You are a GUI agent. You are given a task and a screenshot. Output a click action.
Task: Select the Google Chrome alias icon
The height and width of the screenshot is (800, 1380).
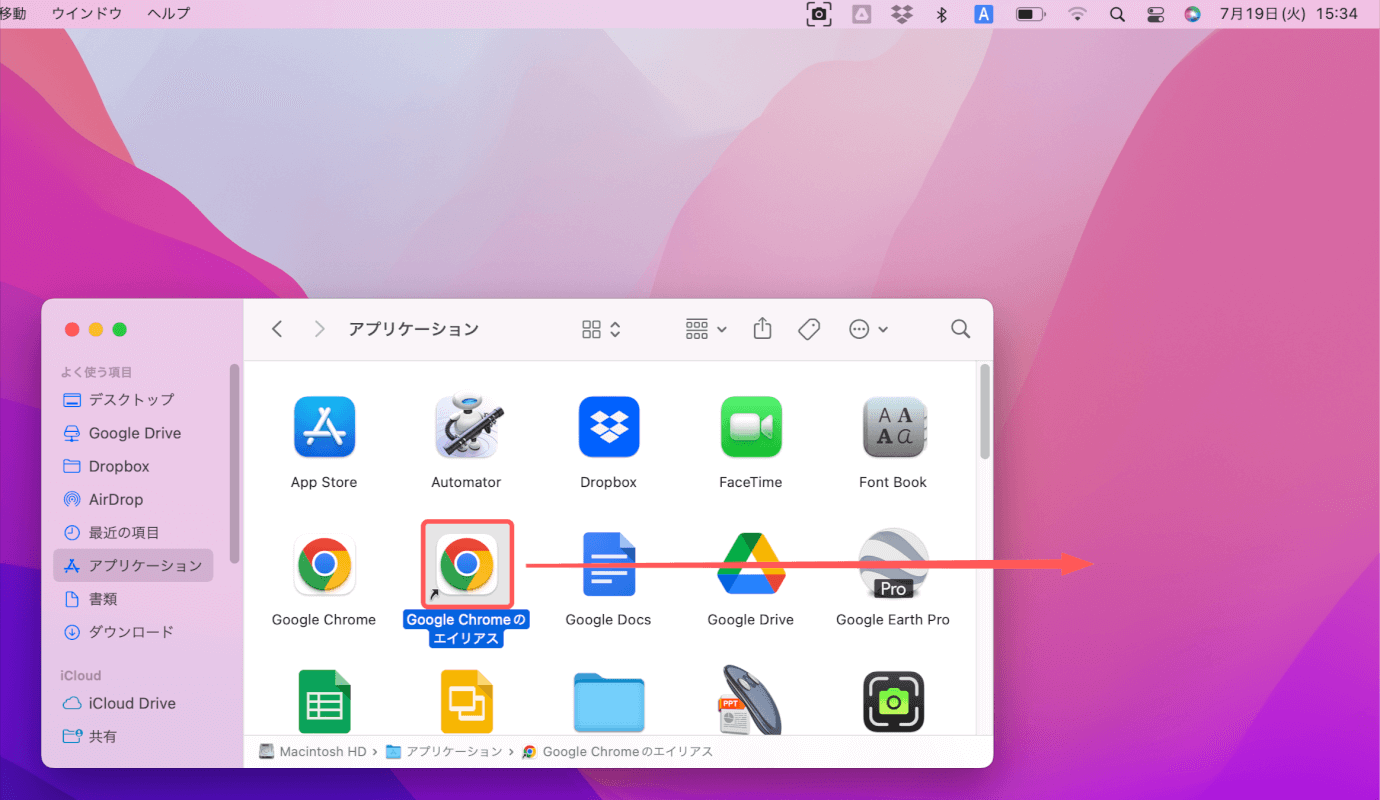coord(467,564)
